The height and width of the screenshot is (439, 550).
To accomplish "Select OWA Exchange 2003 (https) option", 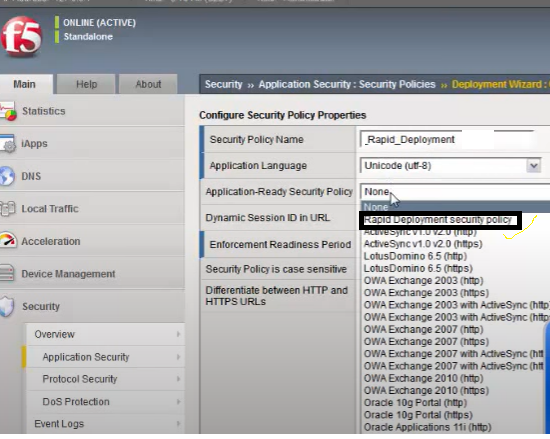I will (x=426, y=293).
